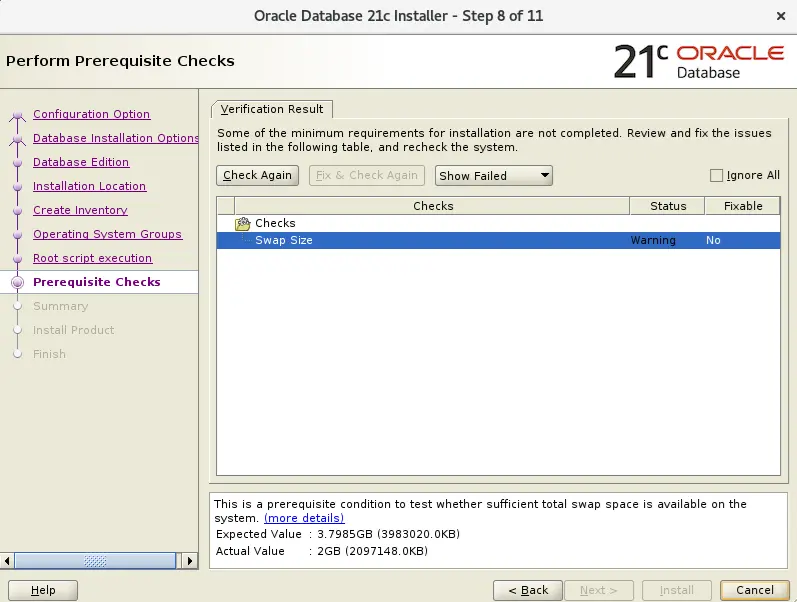Open Operating System Groups step
Screen dimensions: 797x602
tap(107, 234)
